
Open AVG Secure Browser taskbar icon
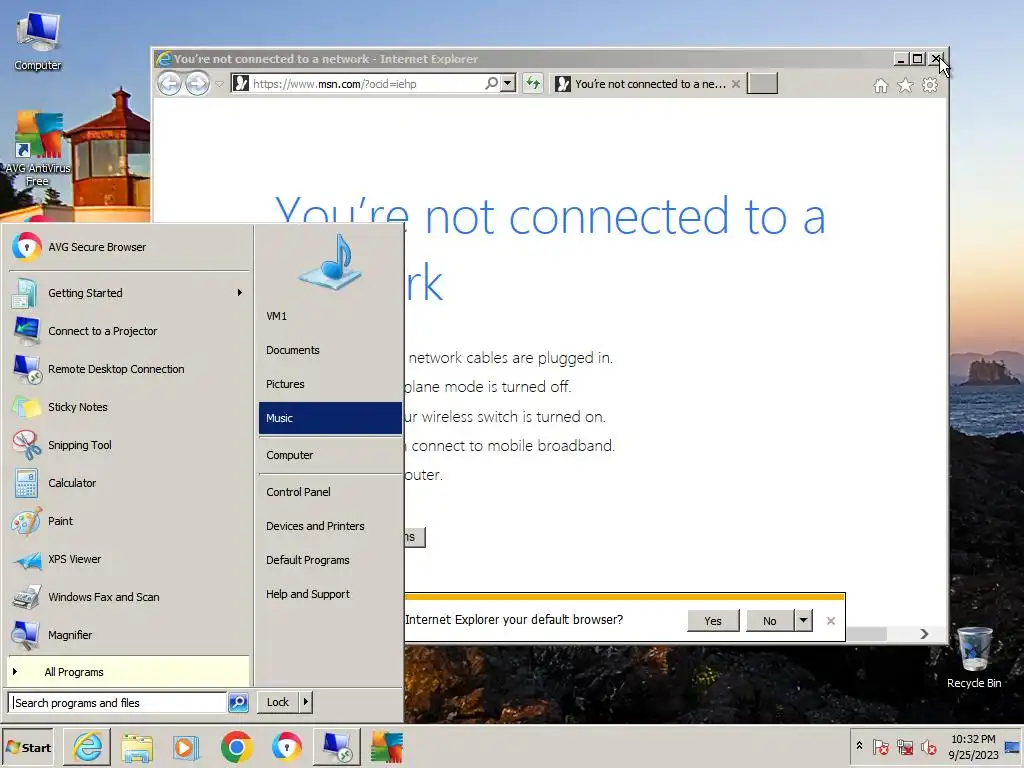coord(287,747)
